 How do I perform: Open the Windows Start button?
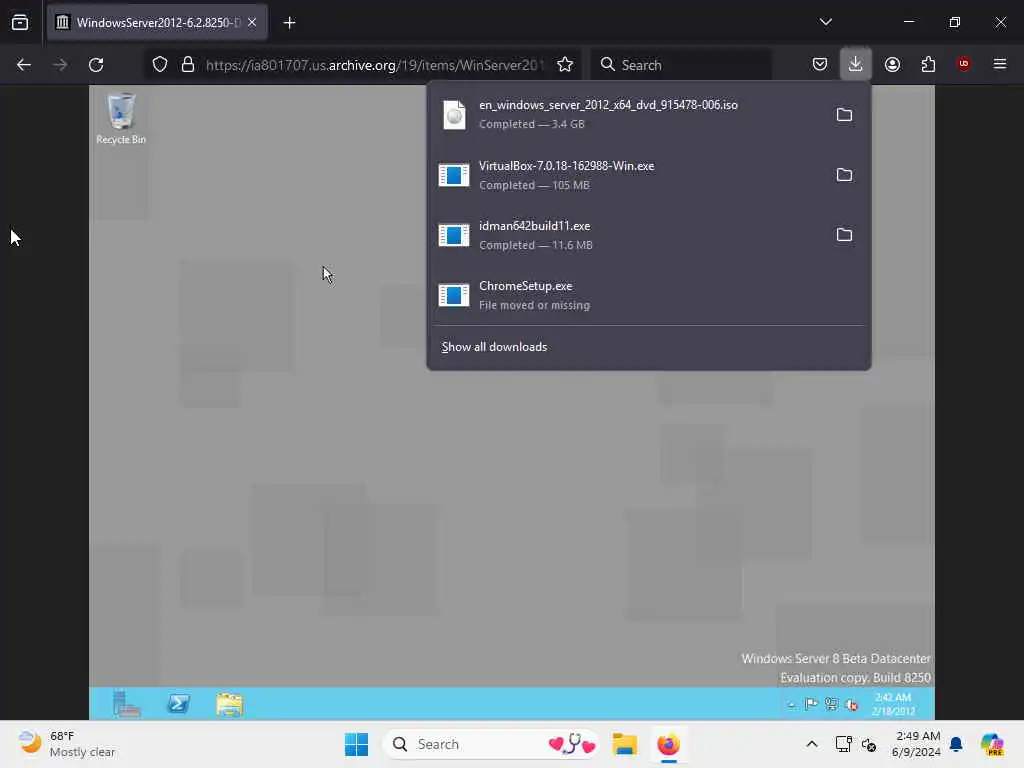(x=357, y=744)
